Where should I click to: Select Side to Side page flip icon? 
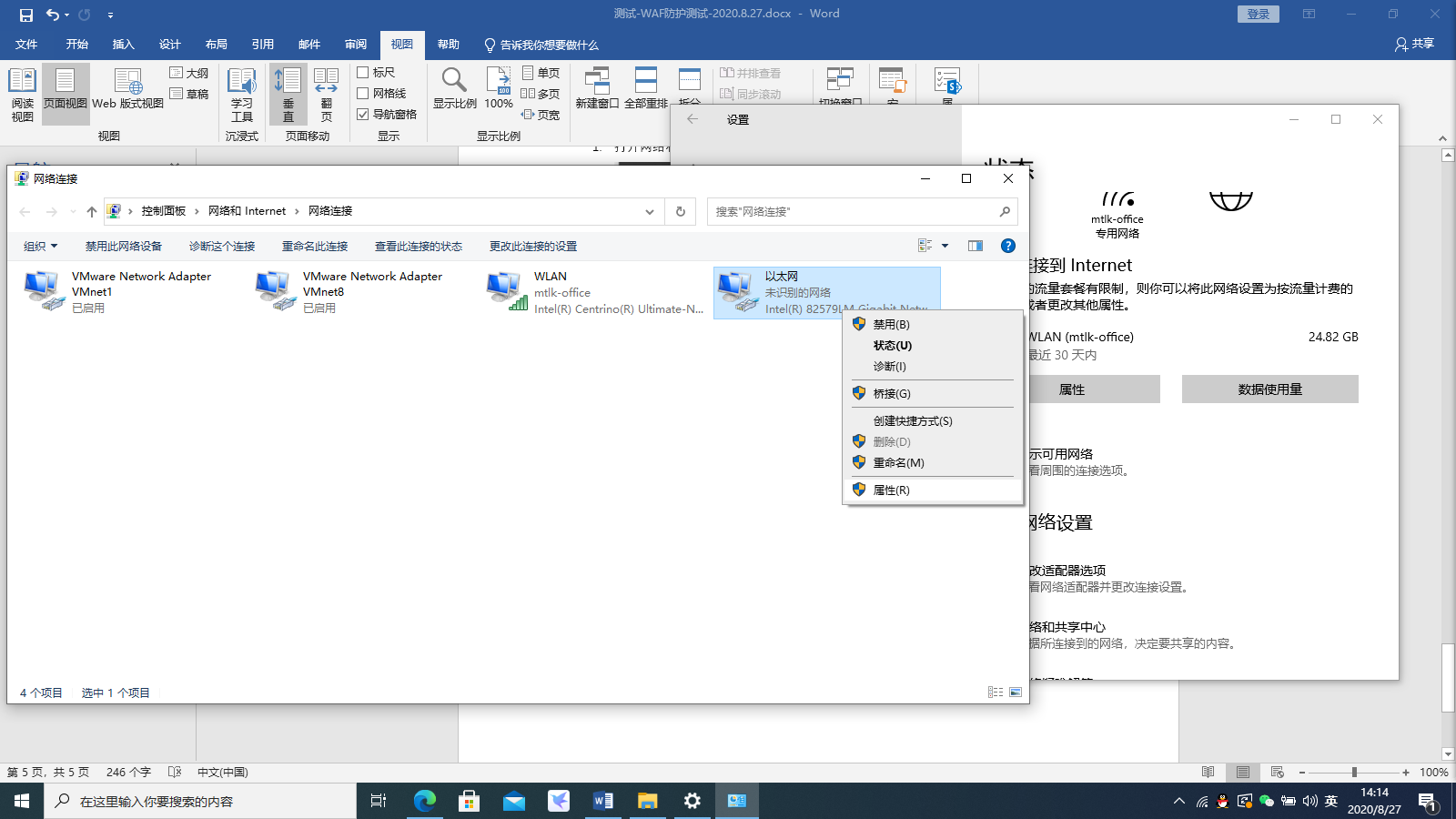[x=327, y=94]
